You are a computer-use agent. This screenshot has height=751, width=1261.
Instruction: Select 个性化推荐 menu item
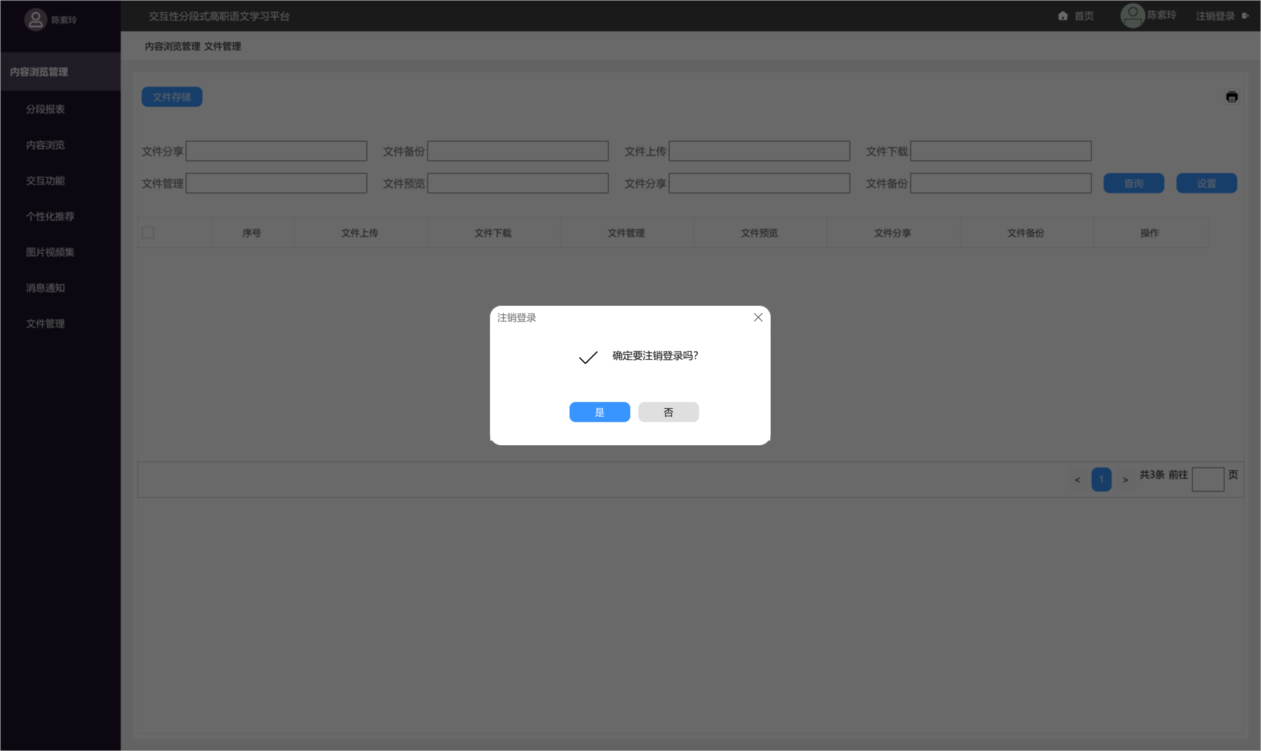[50, 216]
